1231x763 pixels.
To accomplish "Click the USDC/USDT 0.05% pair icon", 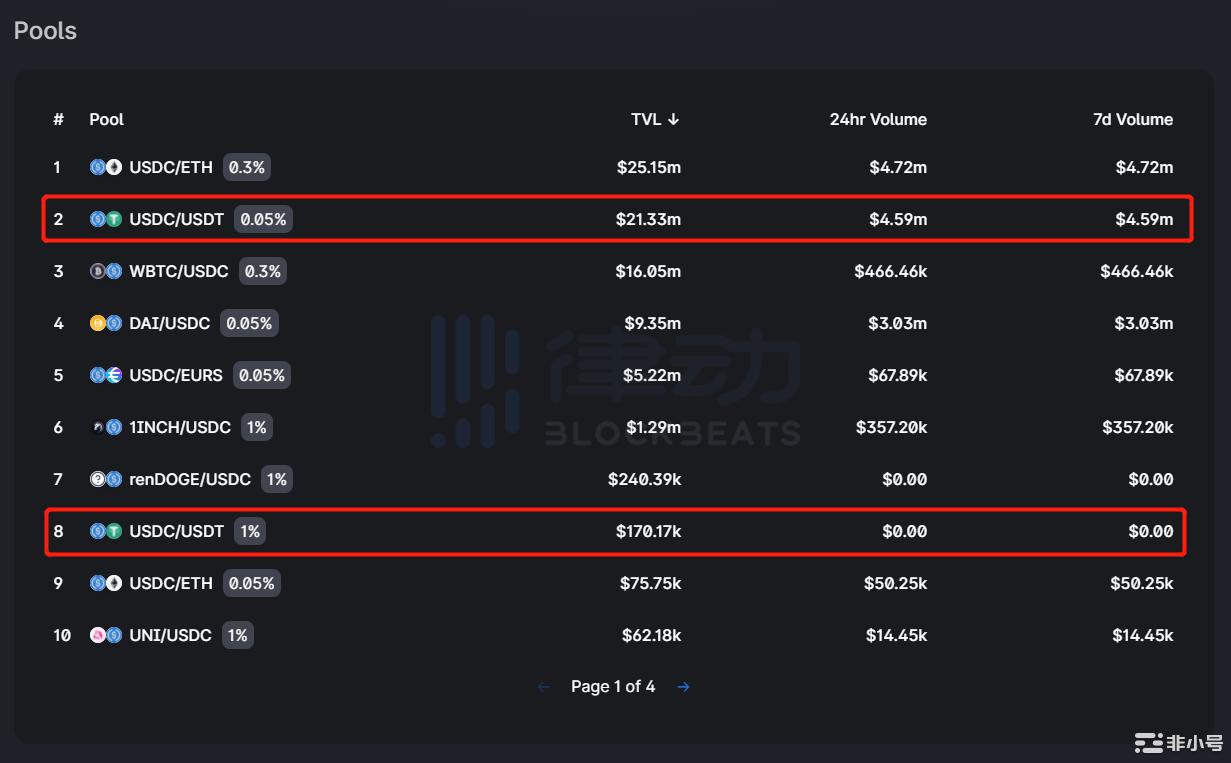I will click(106, 219).
